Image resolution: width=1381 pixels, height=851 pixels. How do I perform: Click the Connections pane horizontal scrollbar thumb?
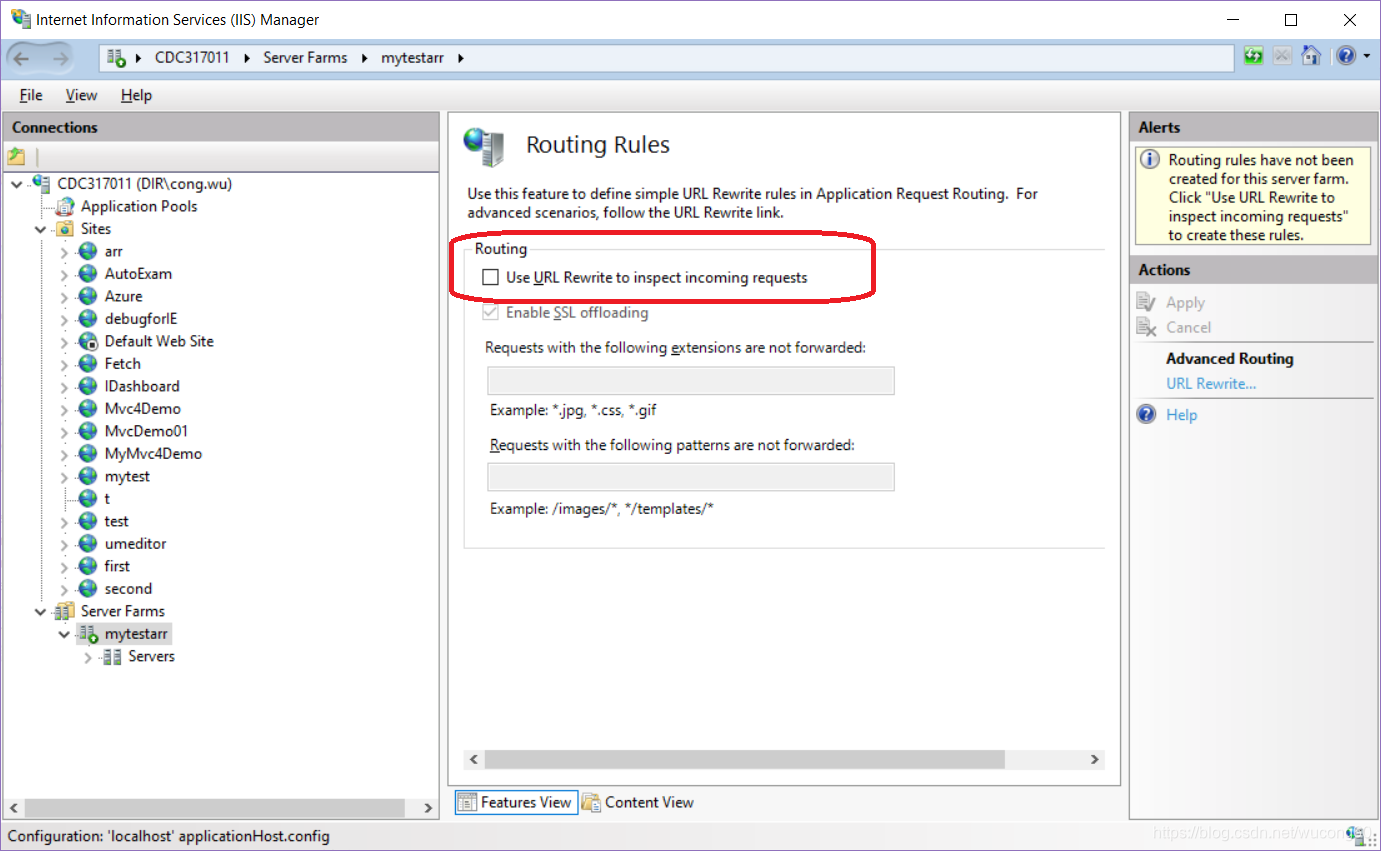tap(215, 808)
